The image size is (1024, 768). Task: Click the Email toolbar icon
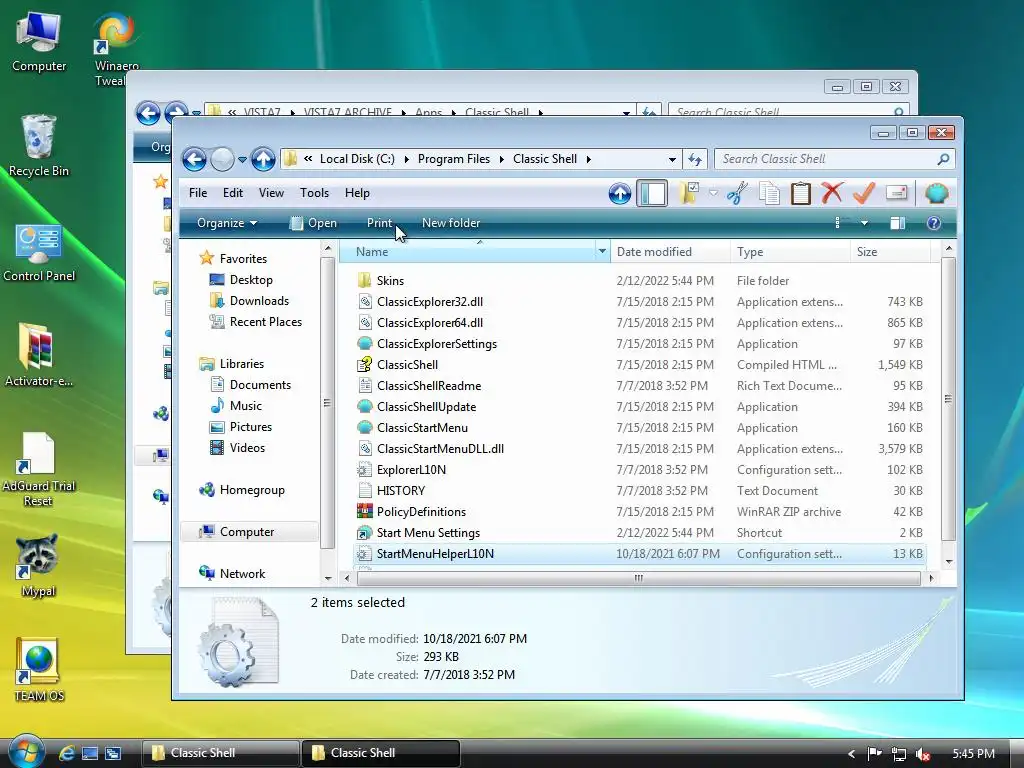click(897, 193)
